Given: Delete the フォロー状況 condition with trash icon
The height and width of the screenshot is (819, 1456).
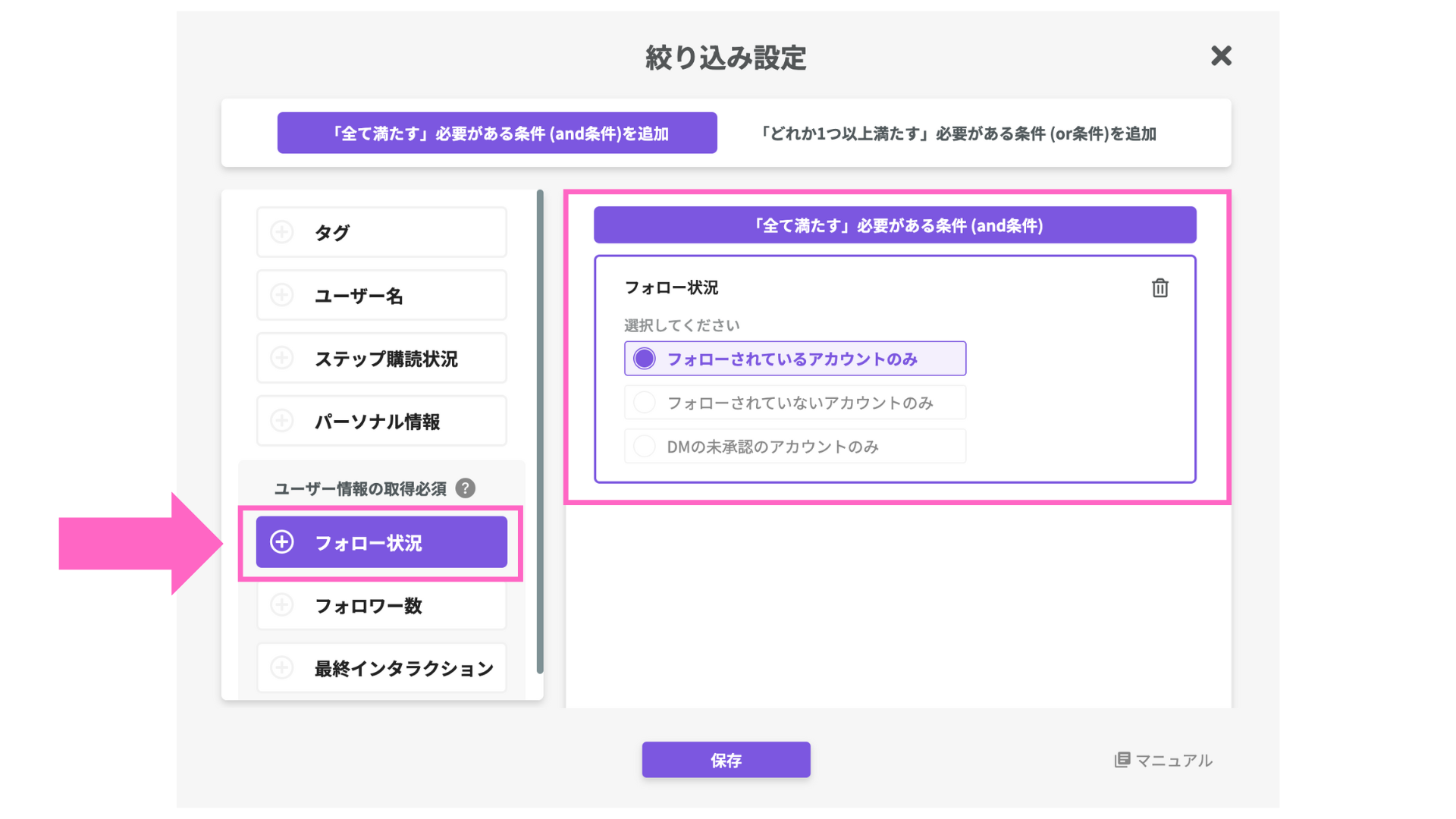Looking at the screenshot, I should tap(1159, 288).
